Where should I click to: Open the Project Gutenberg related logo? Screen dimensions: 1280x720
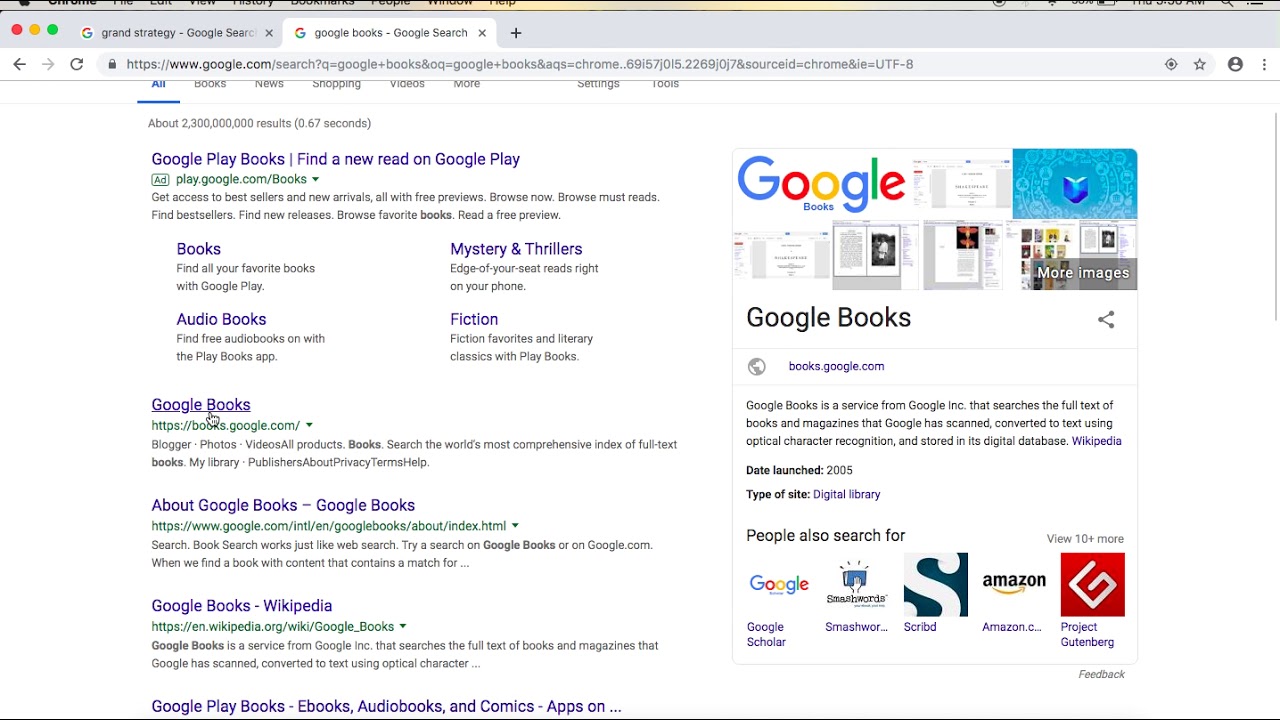1093,585
